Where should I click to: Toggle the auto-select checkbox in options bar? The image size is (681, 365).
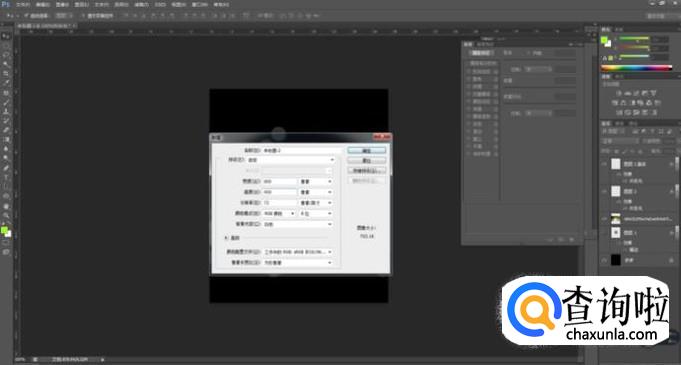[x=27, y=16]
